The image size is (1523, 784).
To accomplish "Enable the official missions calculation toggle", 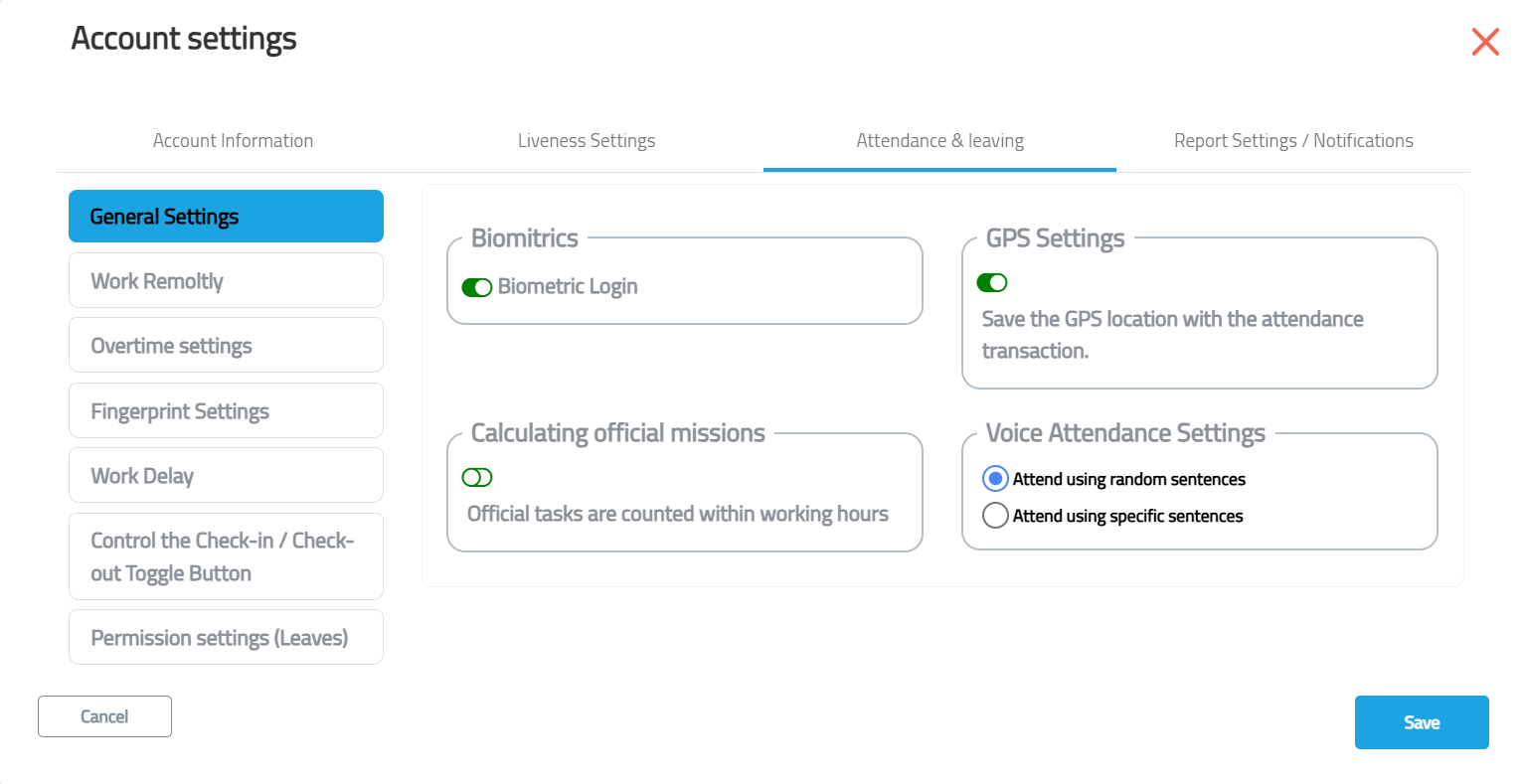I will coord(477,478).
